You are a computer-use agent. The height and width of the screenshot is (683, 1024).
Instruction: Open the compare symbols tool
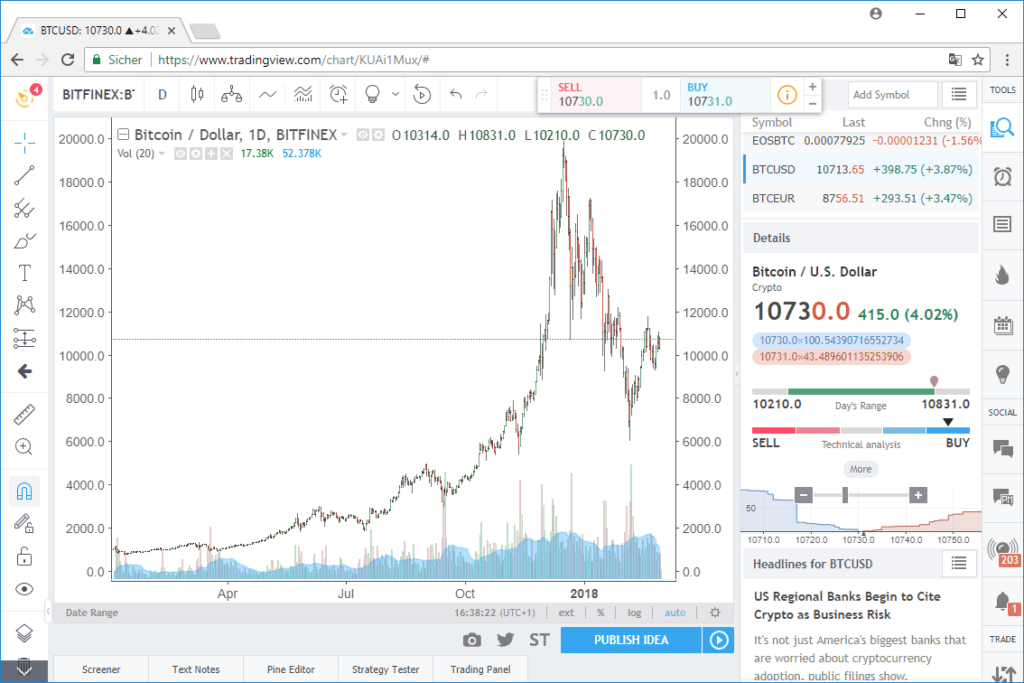pos(231,95)
